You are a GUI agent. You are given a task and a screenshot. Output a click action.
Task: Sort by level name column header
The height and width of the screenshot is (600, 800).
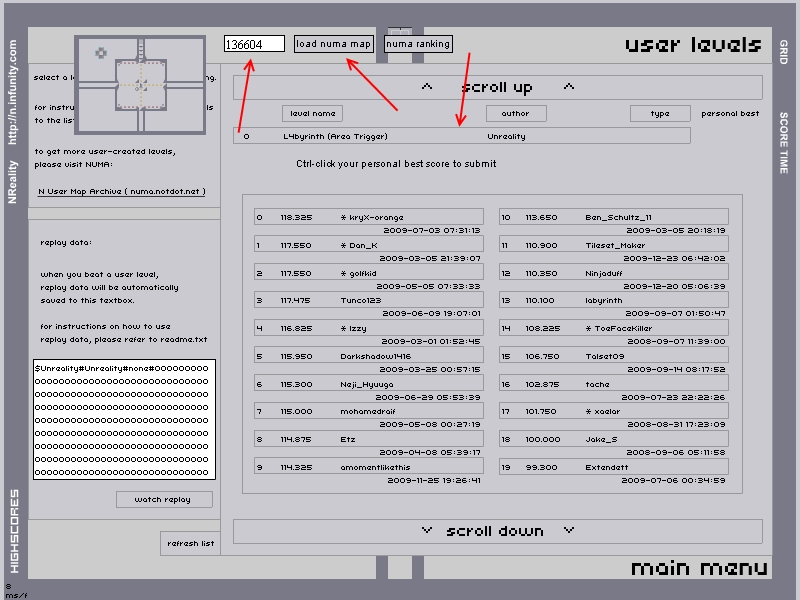coord(312,113)
